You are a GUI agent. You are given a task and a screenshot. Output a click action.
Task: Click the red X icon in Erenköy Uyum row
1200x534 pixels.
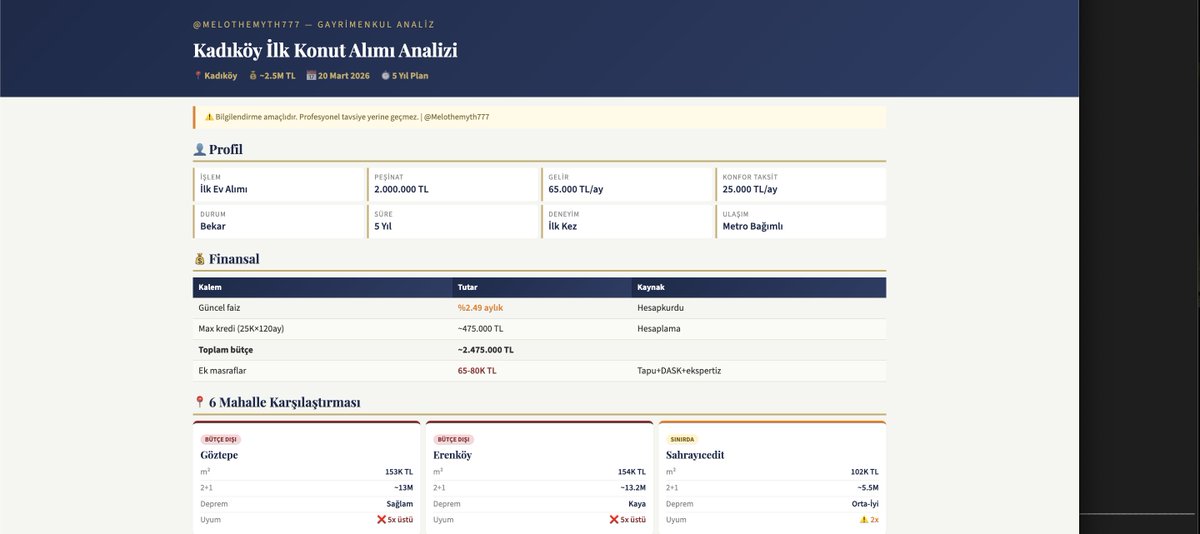pos(614,520)
